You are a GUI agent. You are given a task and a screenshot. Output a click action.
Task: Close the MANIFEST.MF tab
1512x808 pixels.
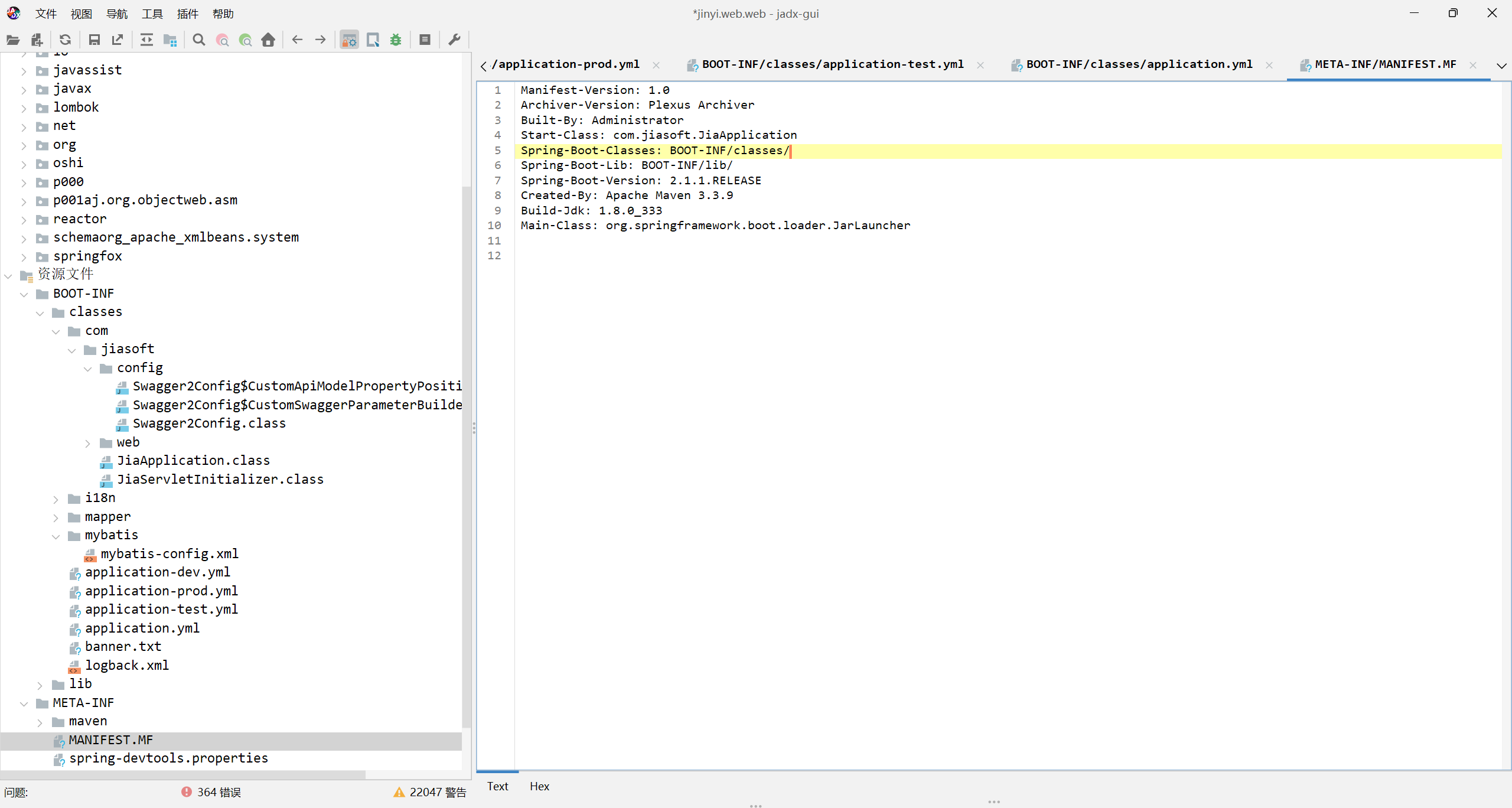(1472, 66)
